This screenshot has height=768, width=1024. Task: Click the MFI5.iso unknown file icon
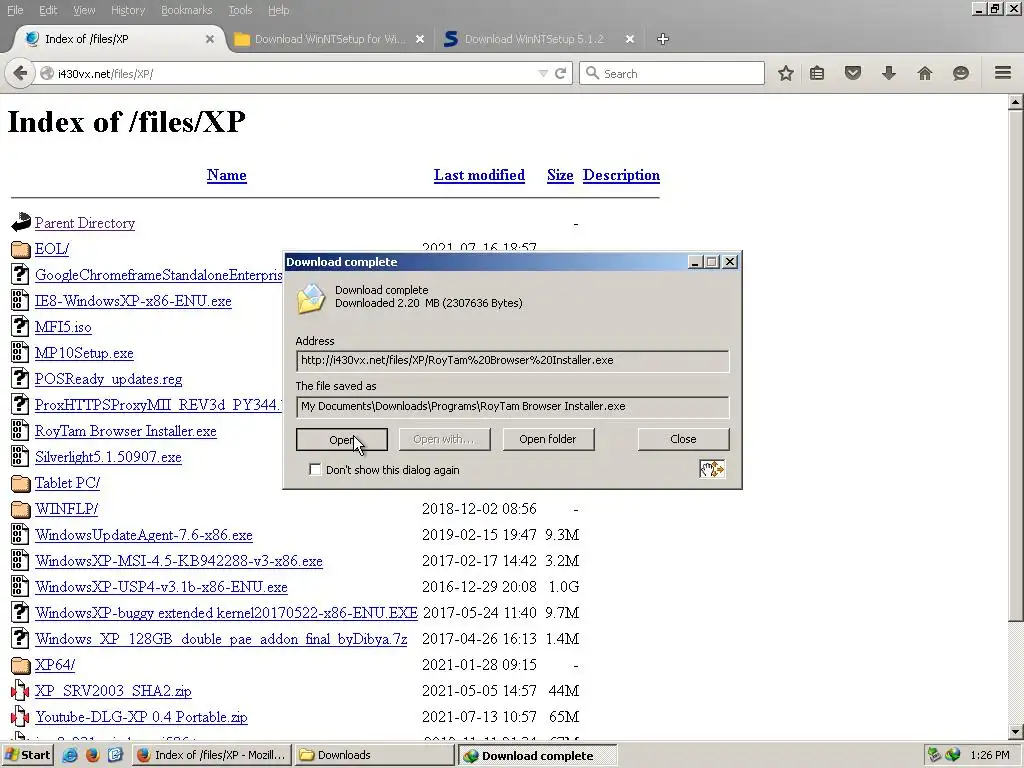click(x=20, y=326)
